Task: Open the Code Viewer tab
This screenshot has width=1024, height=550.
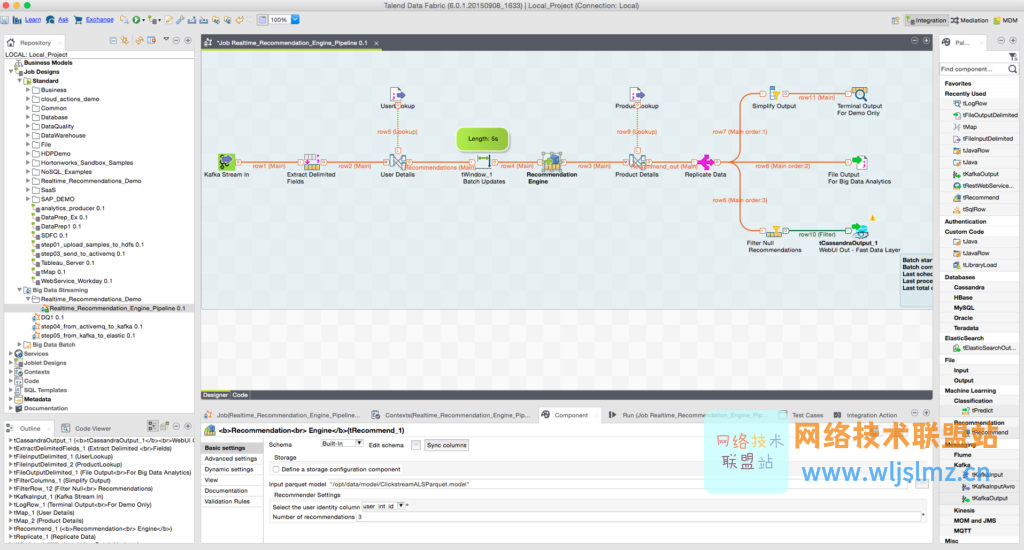Action: (x=86, y=429)
